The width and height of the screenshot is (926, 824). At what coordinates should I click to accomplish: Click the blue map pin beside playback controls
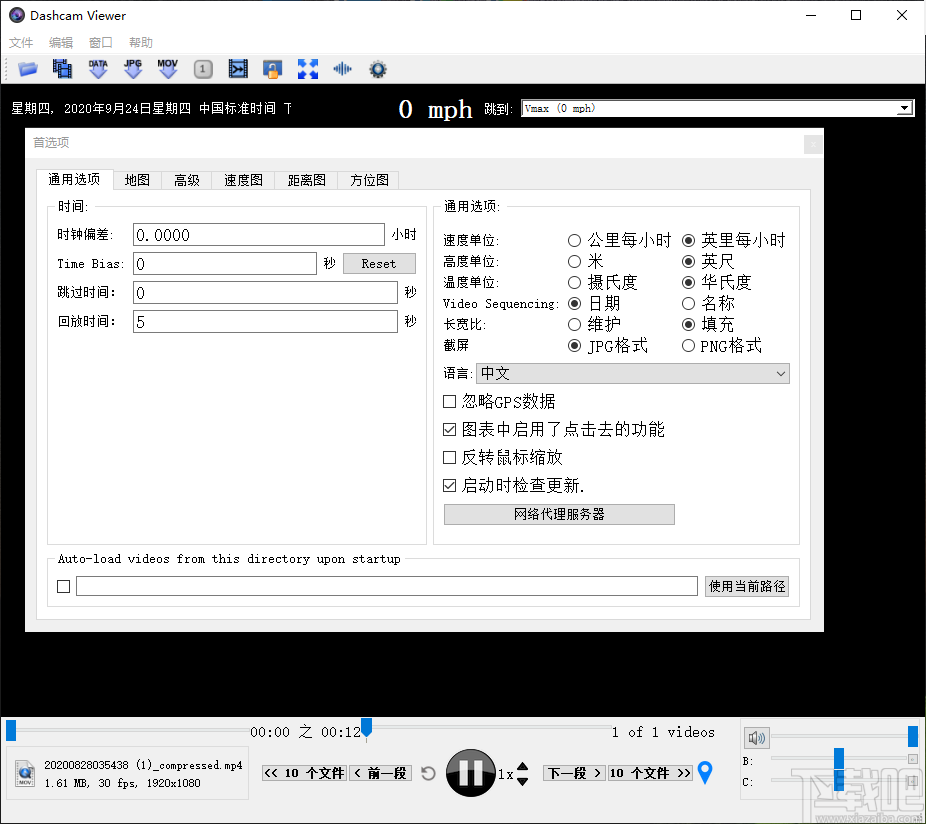[706, 772]
